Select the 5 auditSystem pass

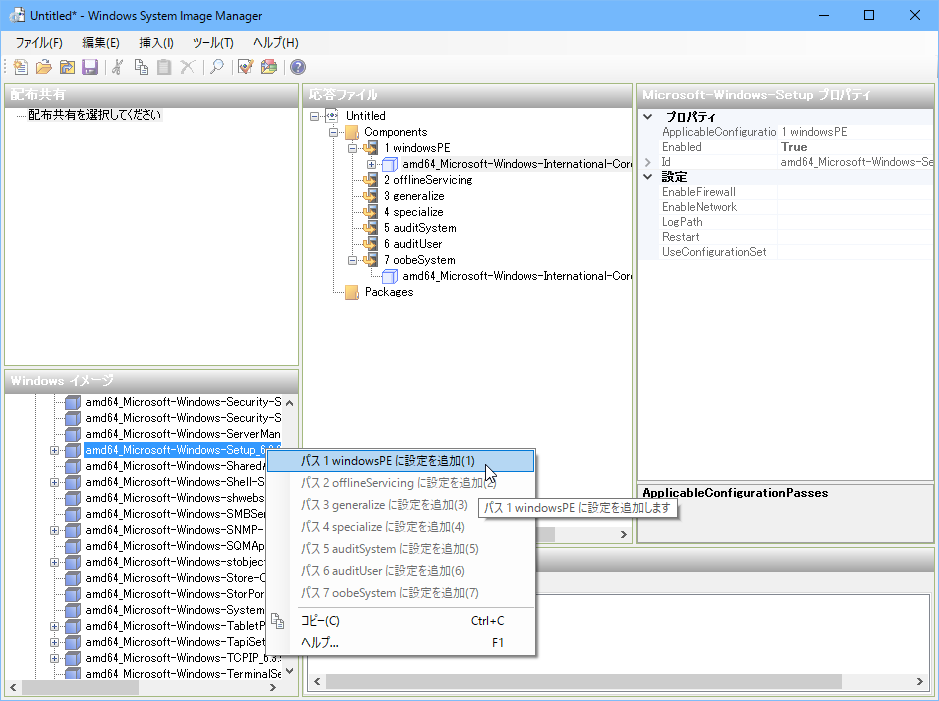click(420, 228)
